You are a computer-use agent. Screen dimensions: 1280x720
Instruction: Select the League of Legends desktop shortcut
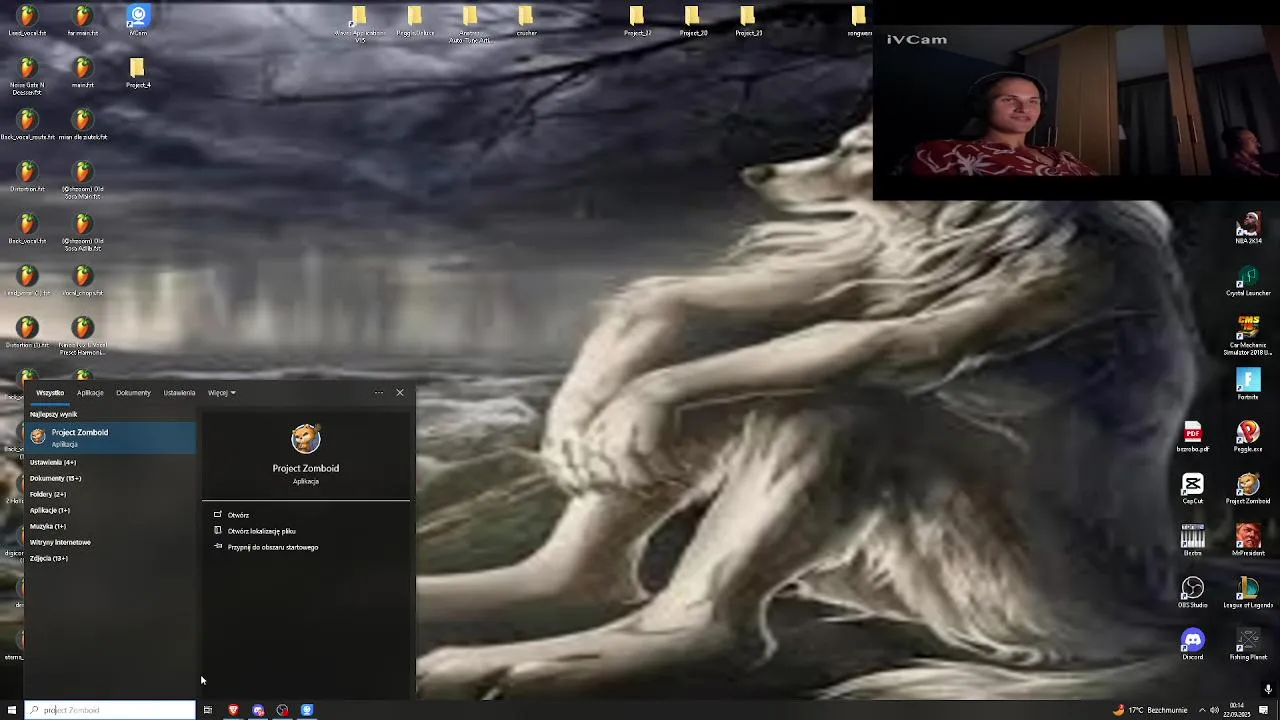pos(1248,593)
